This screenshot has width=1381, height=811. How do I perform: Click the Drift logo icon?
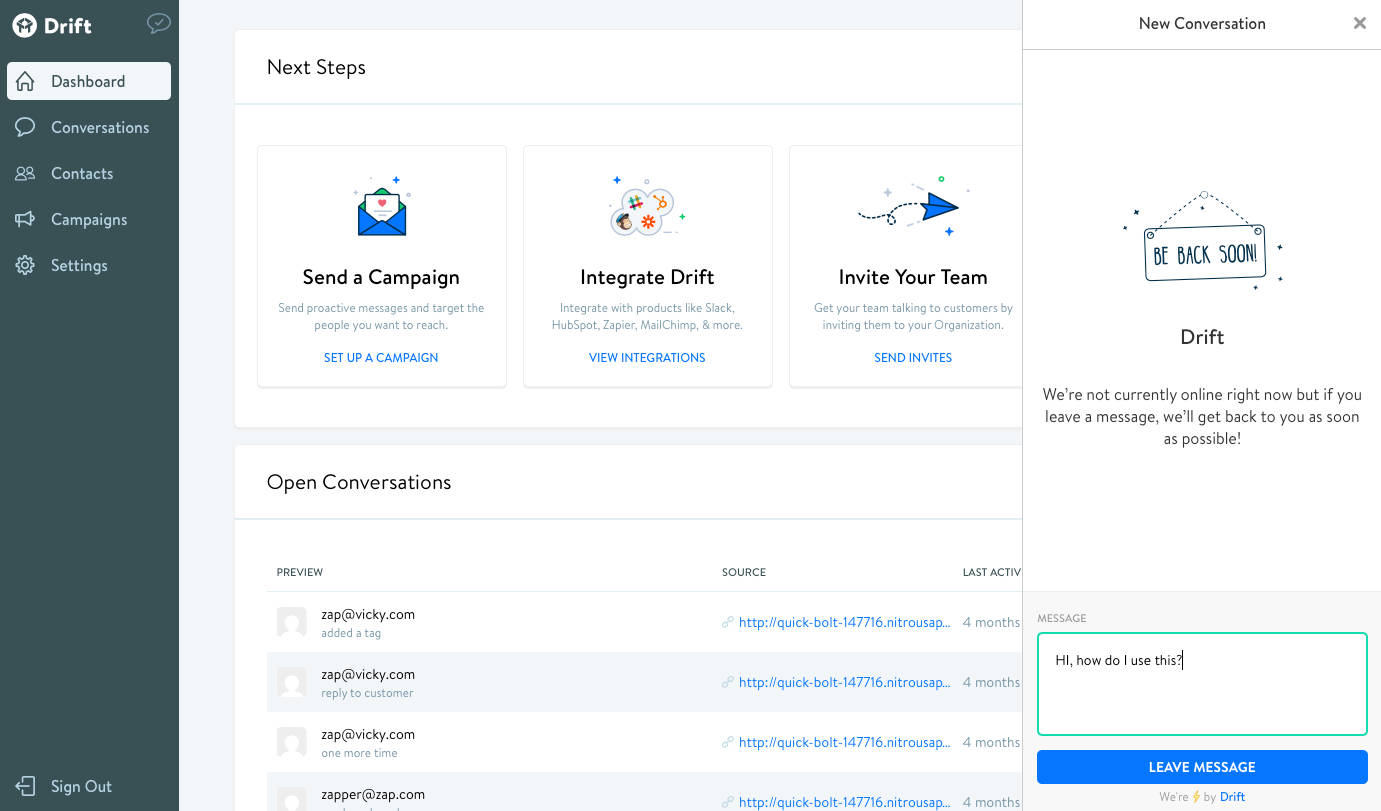coord(25,26)
